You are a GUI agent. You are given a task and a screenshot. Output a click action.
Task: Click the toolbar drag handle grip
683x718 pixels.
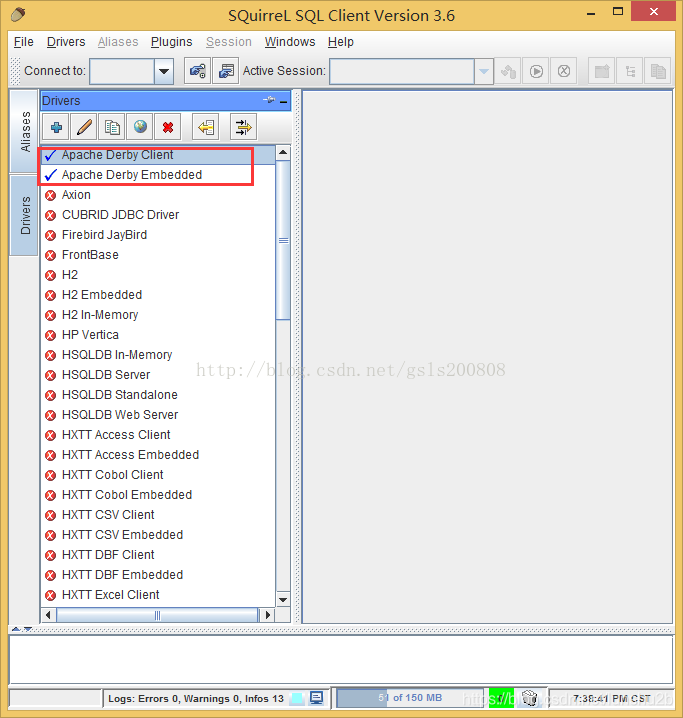[15, 71]
